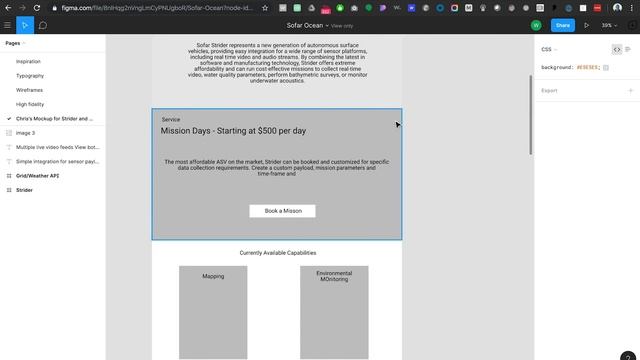Switch to the Wireframes page
Image resolution: width=640 pixels, height=360 pixels.
click(29, 90)
